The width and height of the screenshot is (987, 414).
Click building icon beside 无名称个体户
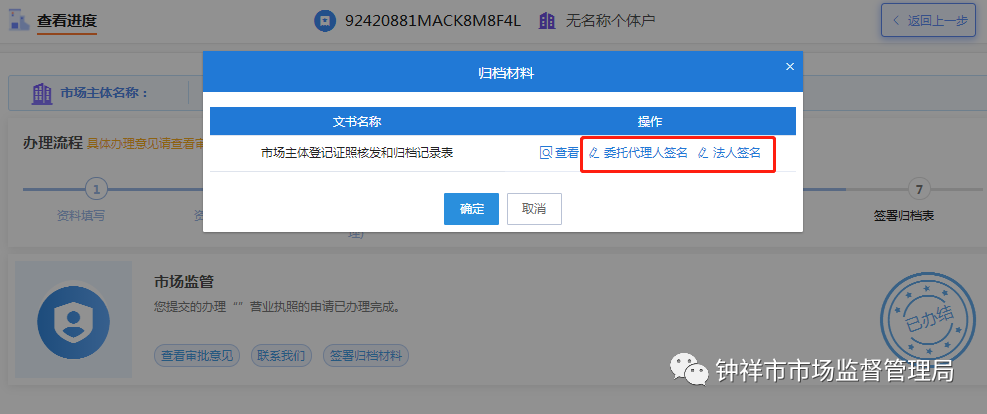click(548, 21)
